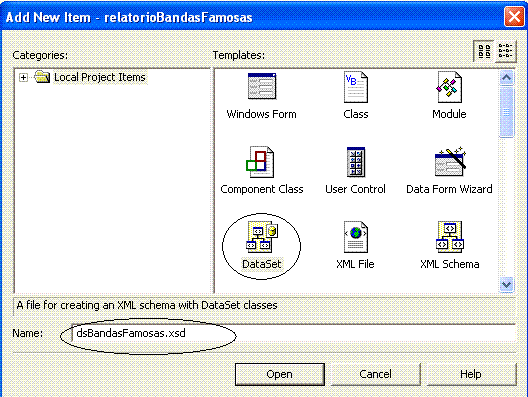Click the Cancel button
The height and width of the screenshot is (397, 528).
click(375, 374)
